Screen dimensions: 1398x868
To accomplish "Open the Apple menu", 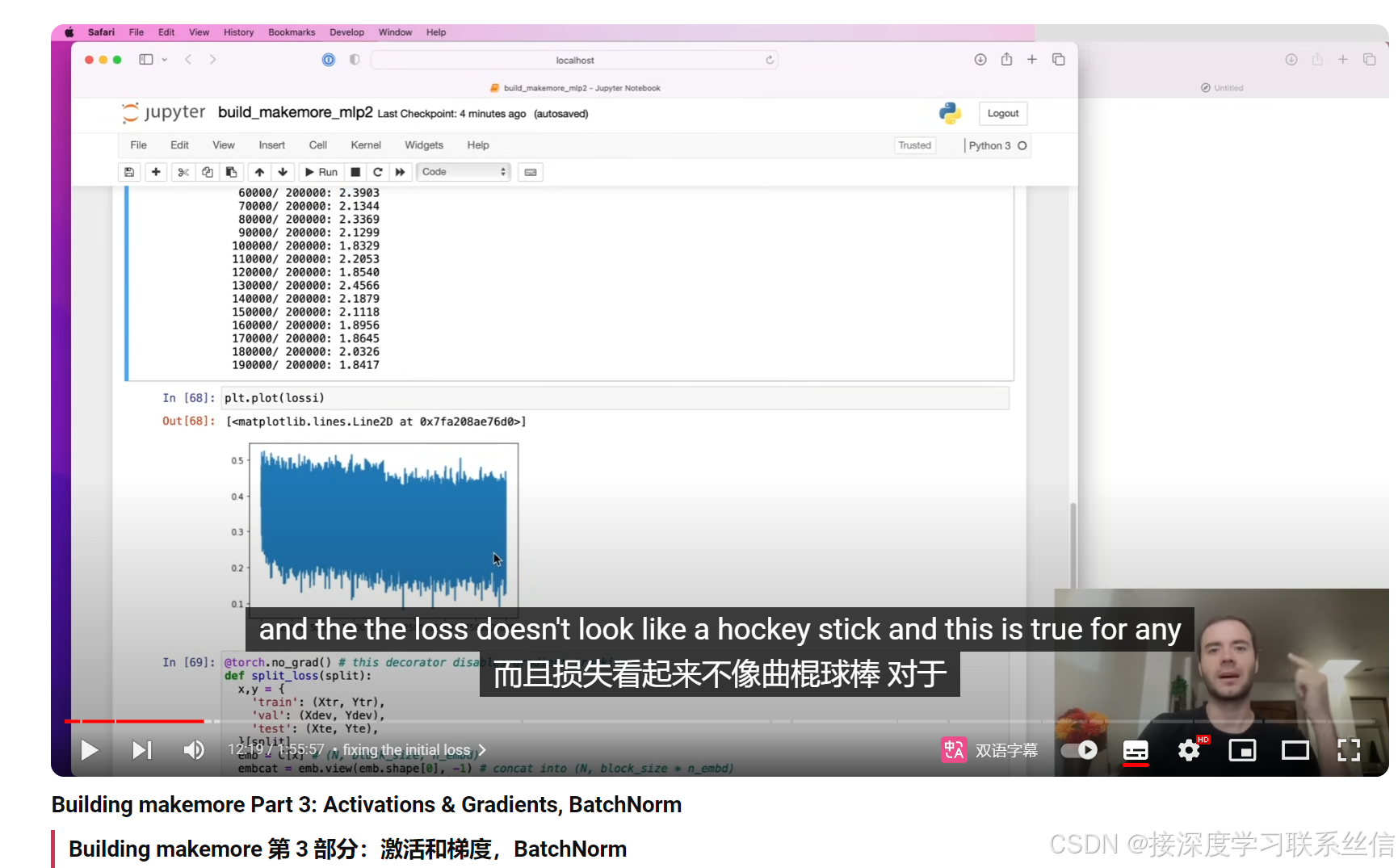I will 69,32.
